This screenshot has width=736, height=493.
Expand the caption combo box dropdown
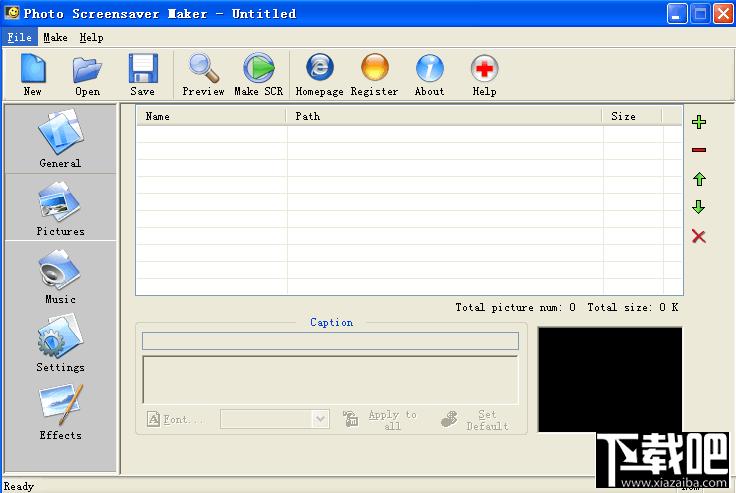pos(320,419)
